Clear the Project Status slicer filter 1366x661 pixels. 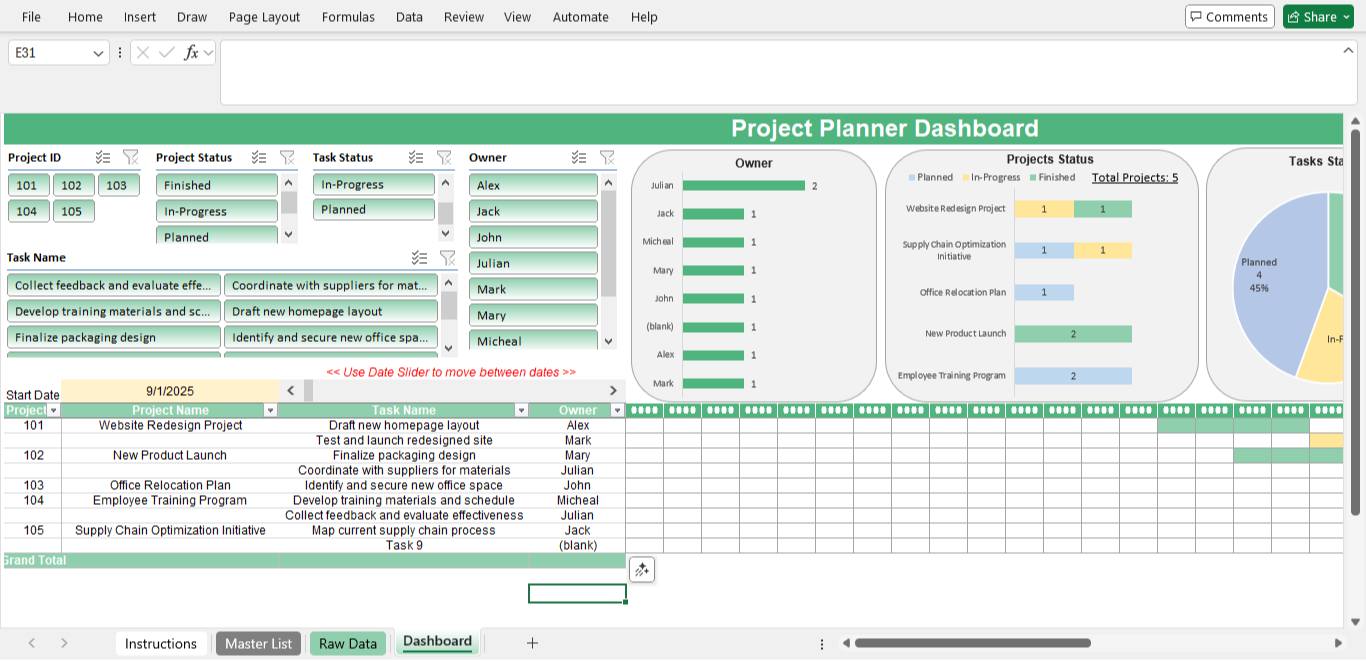coord(287,157)
